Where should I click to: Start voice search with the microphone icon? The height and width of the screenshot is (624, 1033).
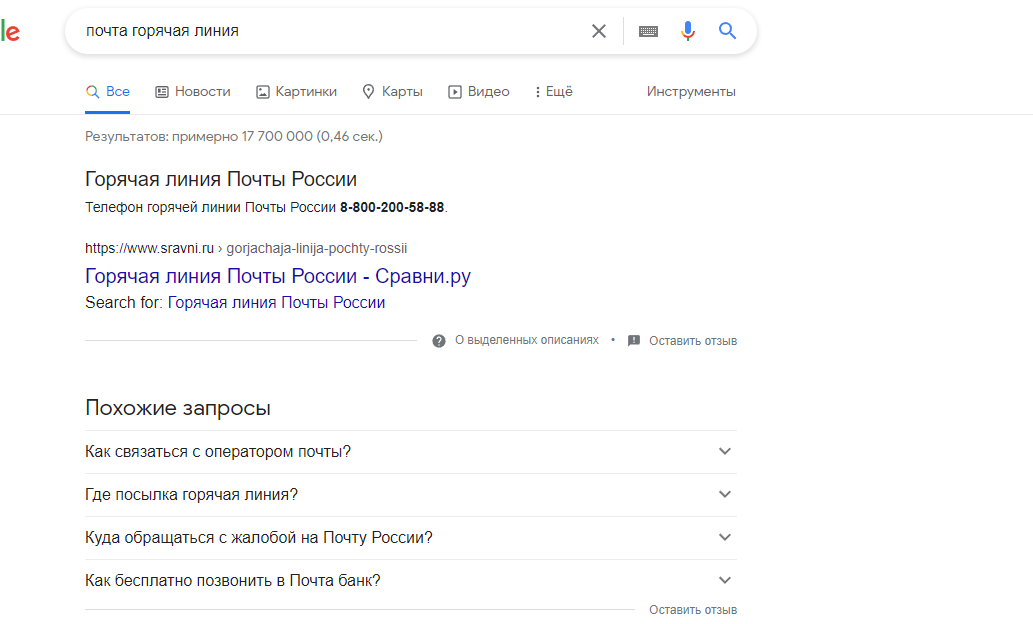[x=688, y=31]
